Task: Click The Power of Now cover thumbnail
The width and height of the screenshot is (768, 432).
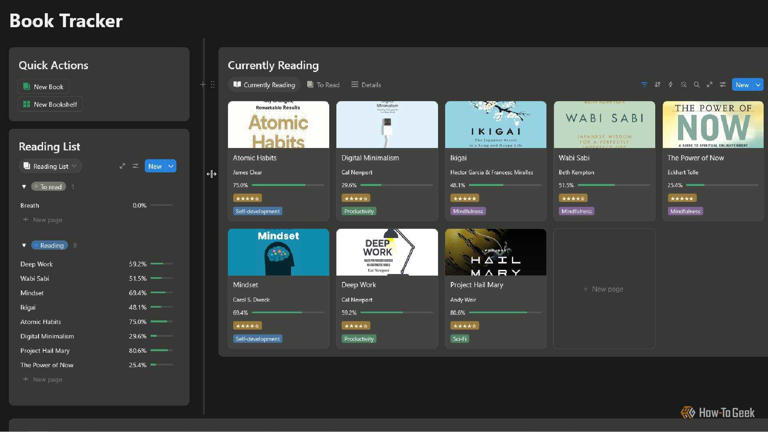Action: click(x=713, y=124)
